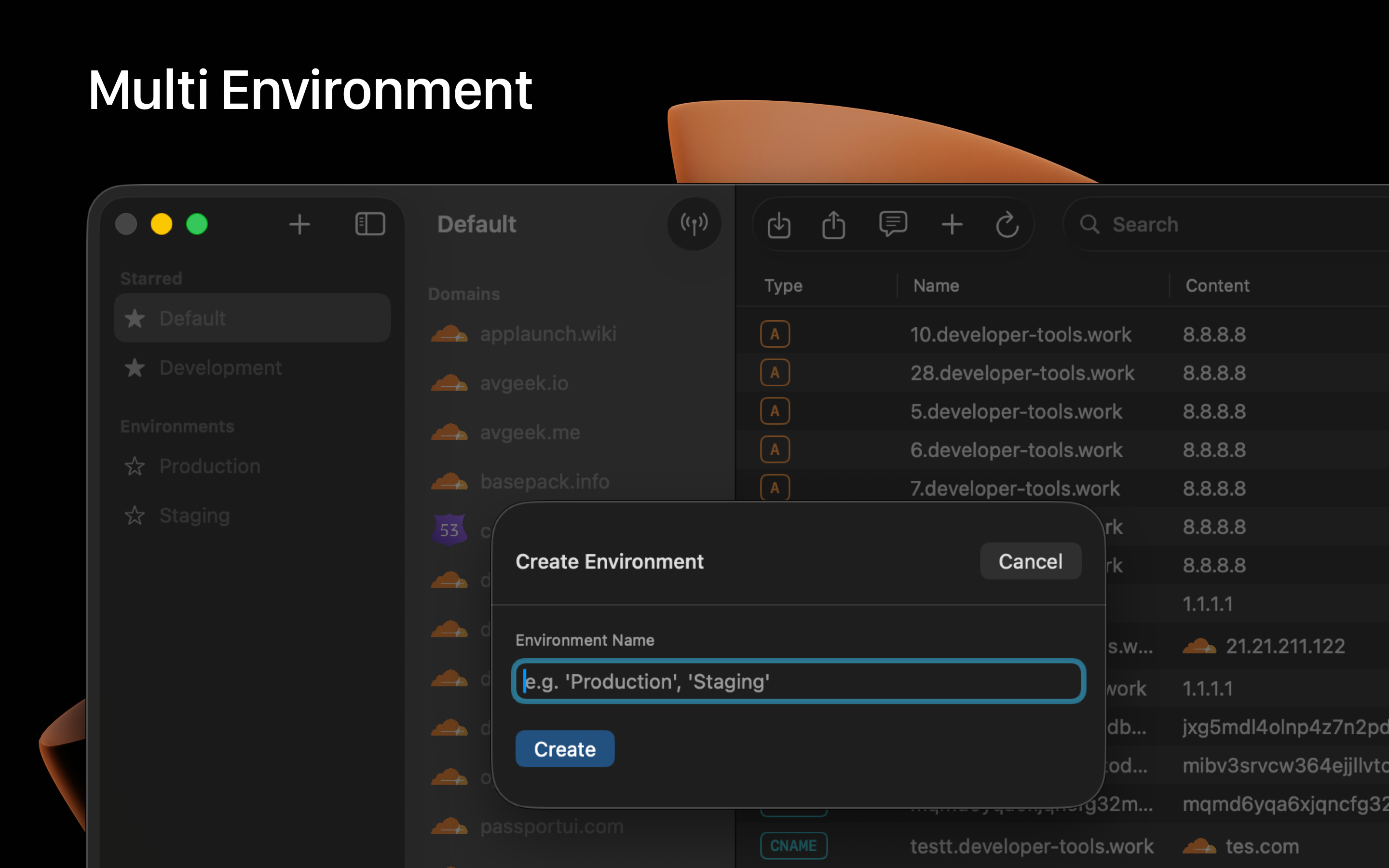
Task: Click CNAME badge for testt.developer-tools.work
Action: (x=794, y=846)
